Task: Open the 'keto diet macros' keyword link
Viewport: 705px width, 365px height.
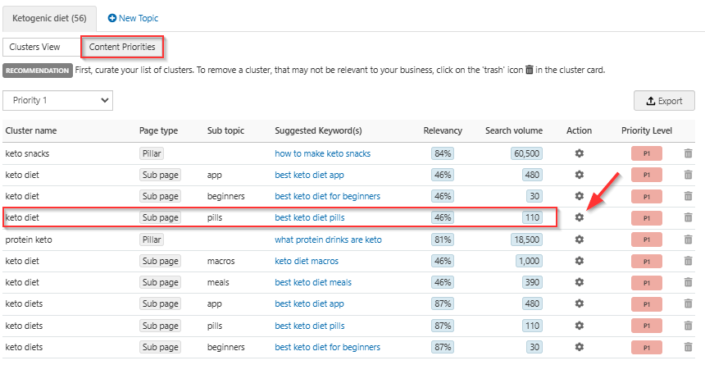Action: coord(307,261)
